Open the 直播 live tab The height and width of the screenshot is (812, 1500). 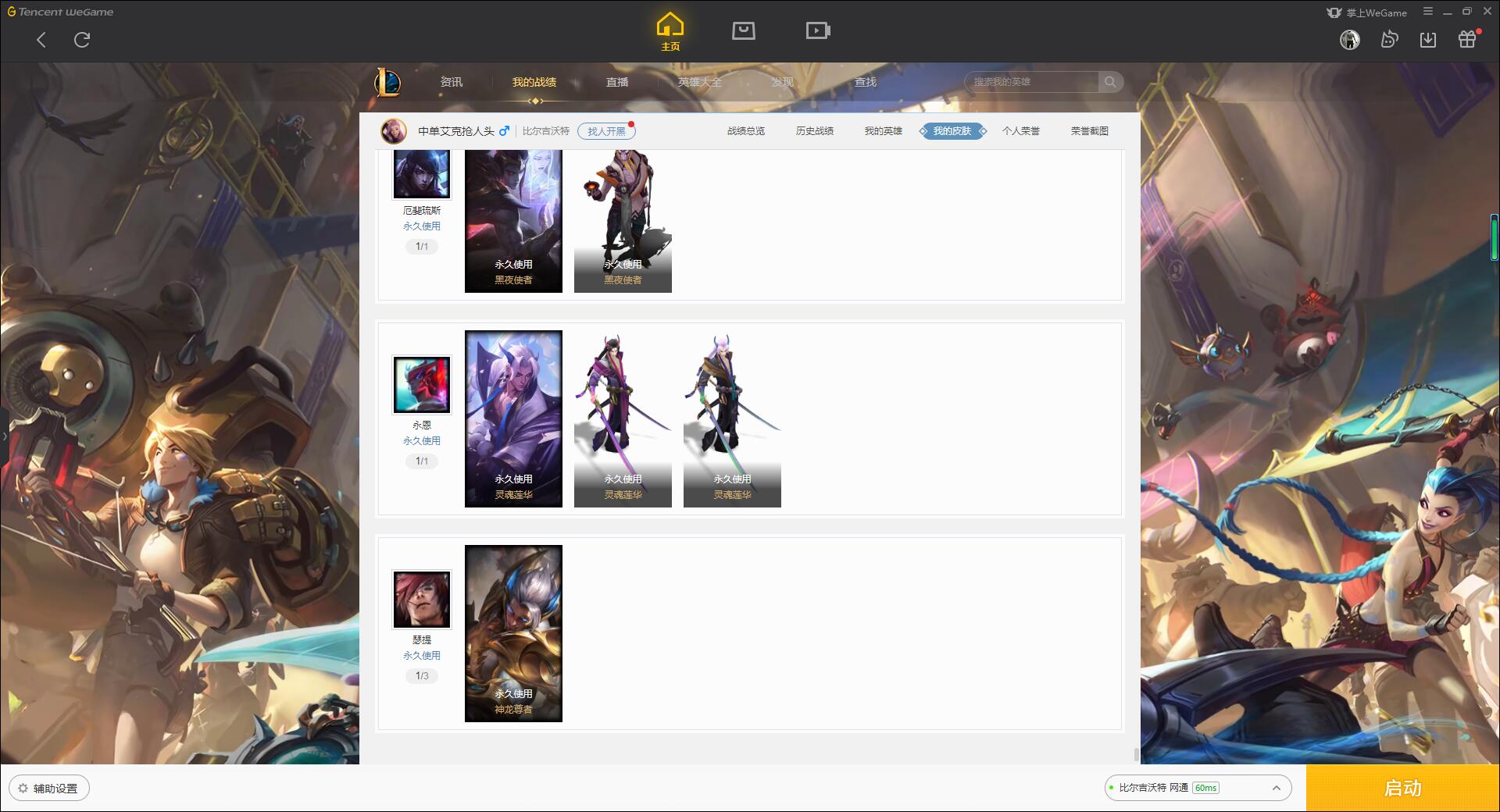point(617,82)
